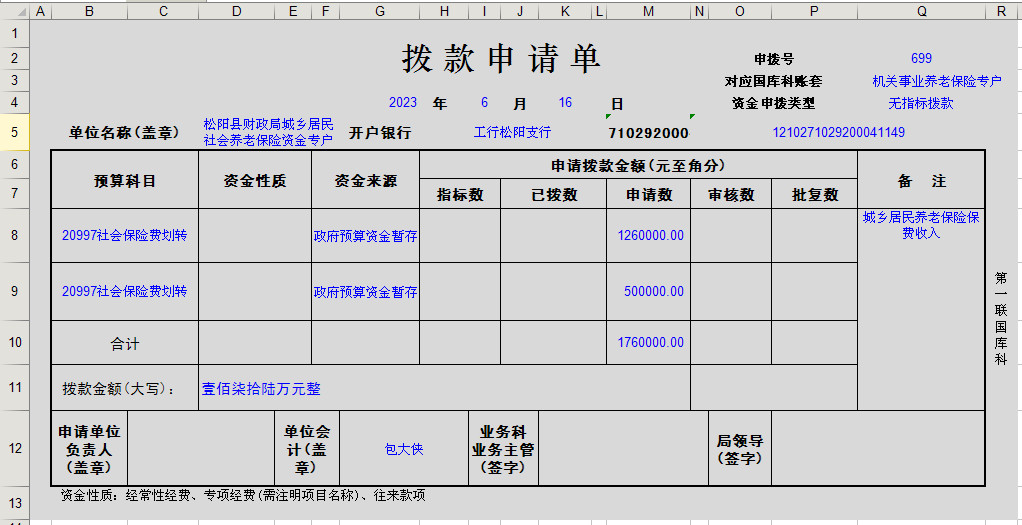
Task: Select column header G
Action: click(x=379, y=11)
